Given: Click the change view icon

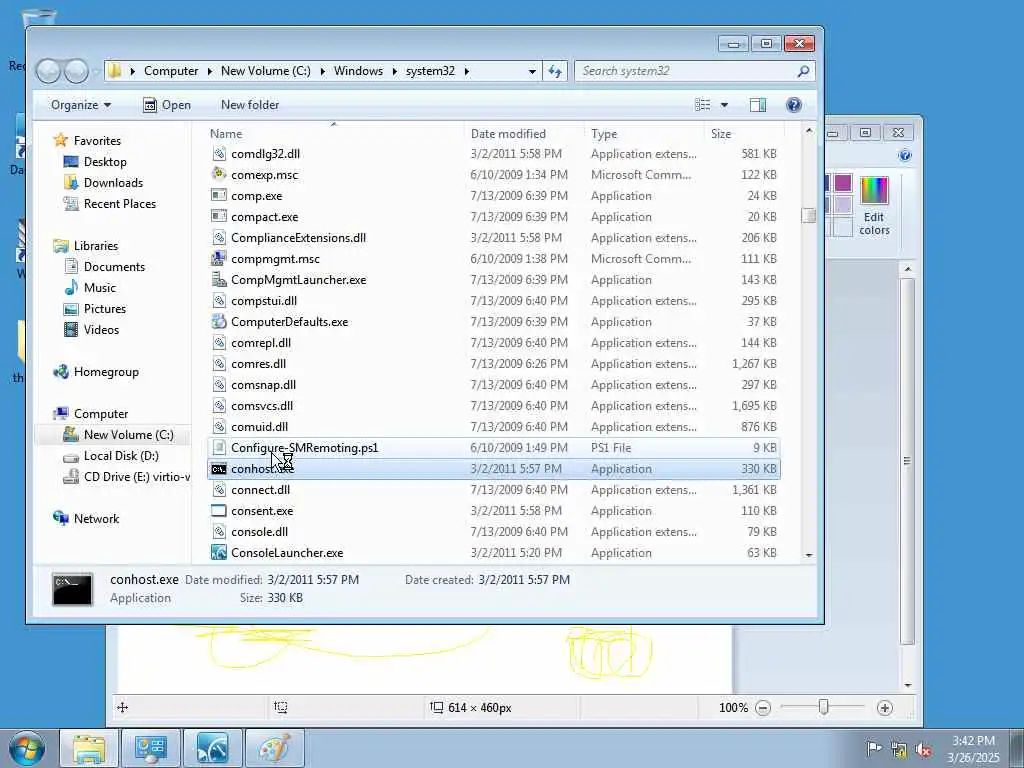Looking at the screenshot, I should (703, 105).
